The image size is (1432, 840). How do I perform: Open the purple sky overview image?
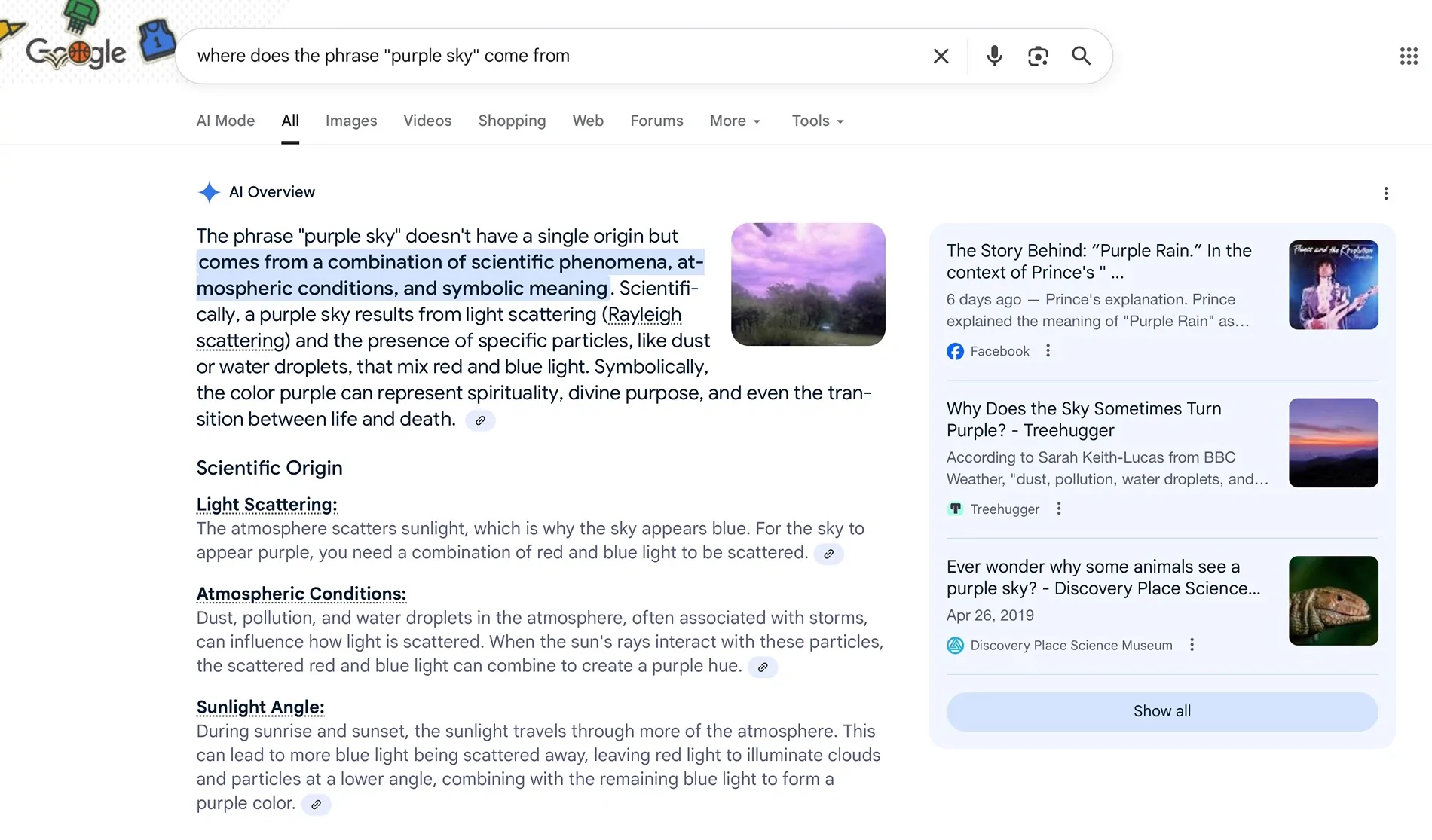click(808, 284)
